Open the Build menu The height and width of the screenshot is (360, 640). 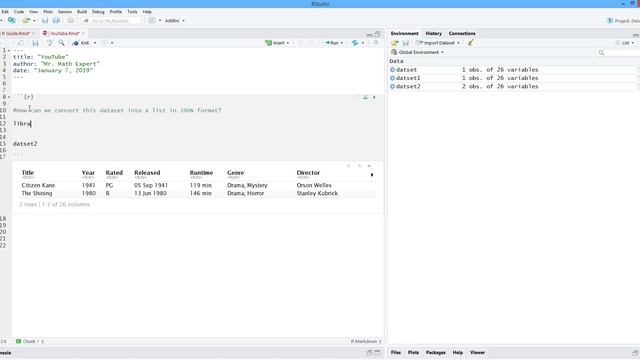82,12
